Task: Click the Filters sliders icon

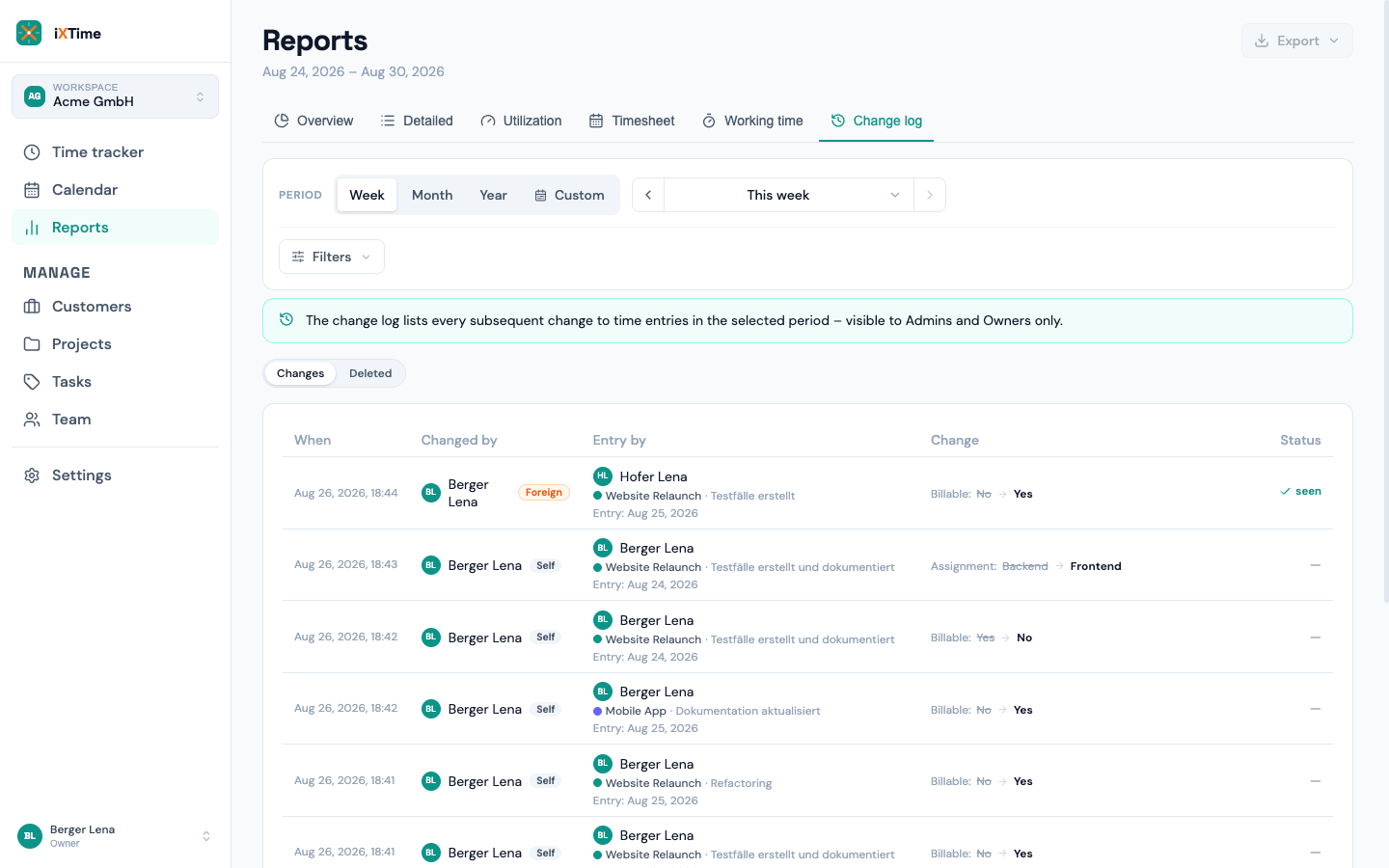Action: [298, 257]
